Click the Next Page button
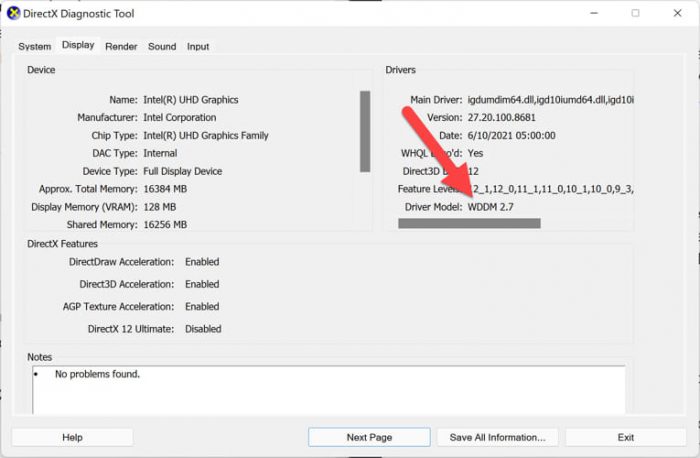700x458 pixels. [369, 437]
